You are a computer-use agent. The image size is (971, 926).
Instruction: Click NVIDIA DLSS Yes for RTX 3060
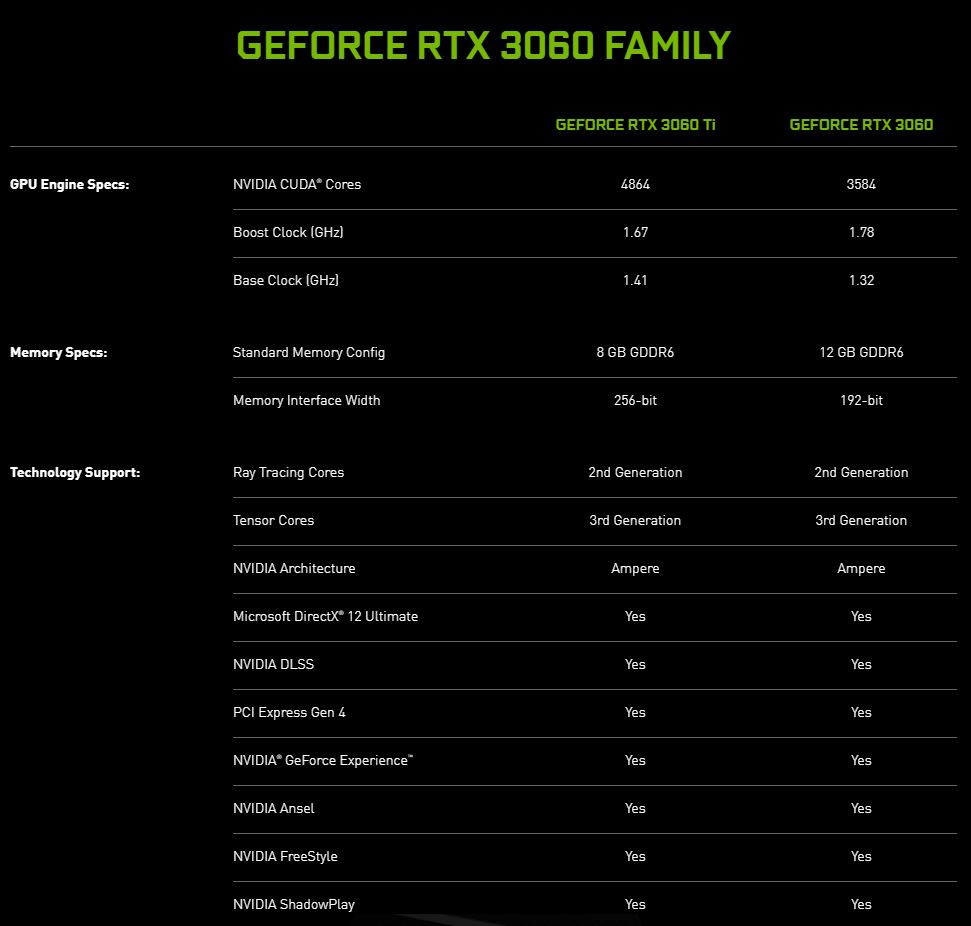861,664
